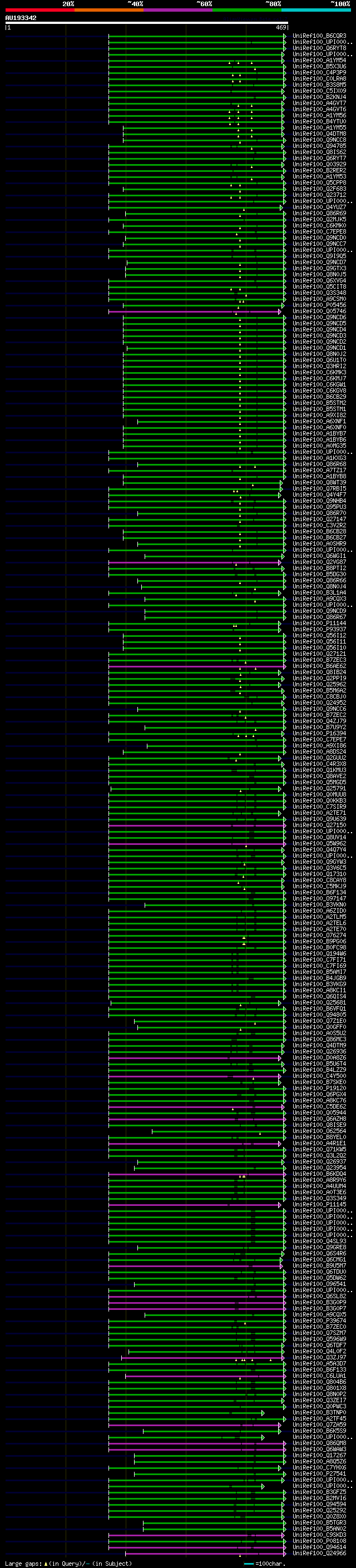356x1568 pixels.
Task: Click the green ~80% identity legend segment
Action: pyautogui.click(x=247, y=10)
